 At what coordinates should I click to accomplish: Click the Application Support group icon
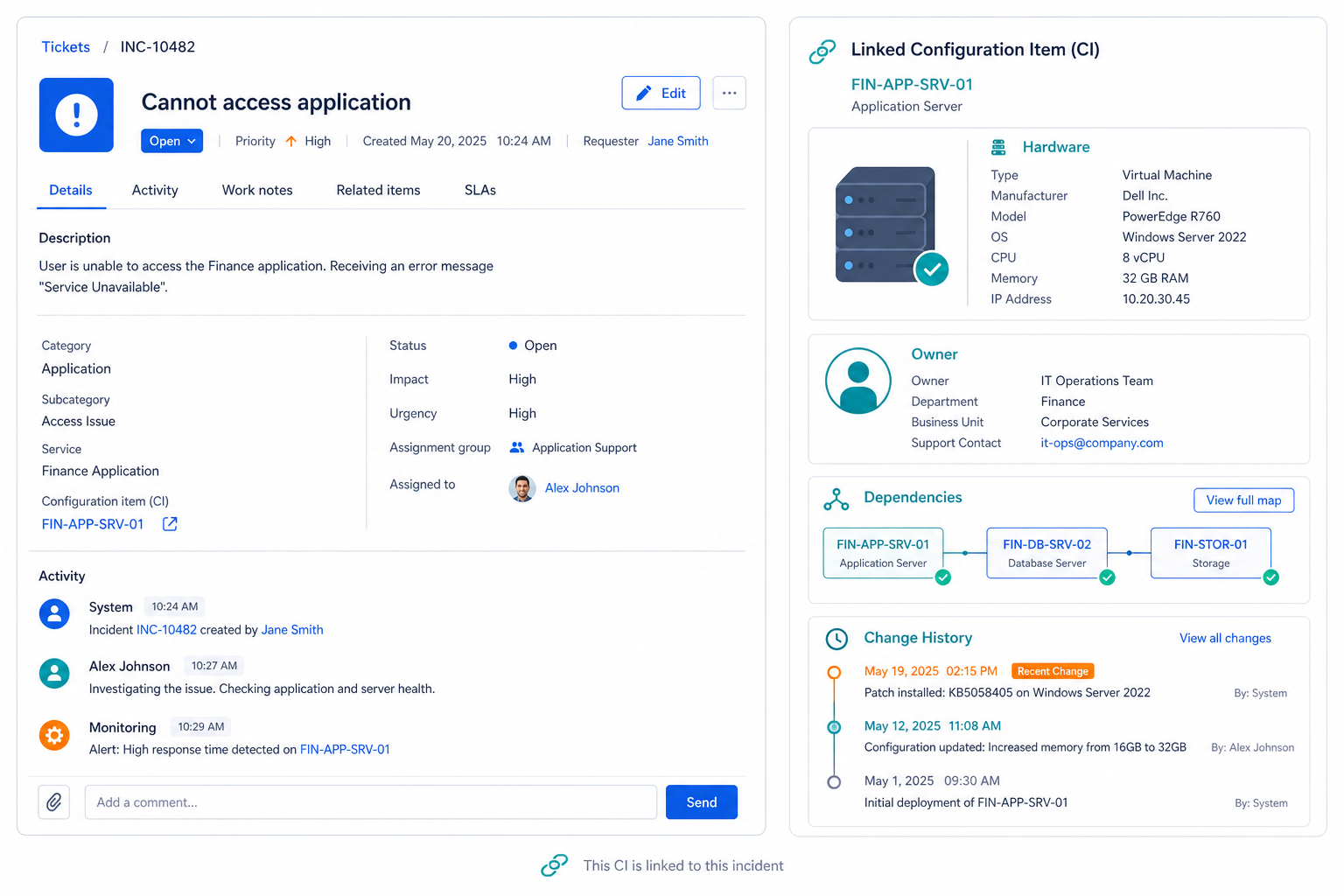pos(517,447)
